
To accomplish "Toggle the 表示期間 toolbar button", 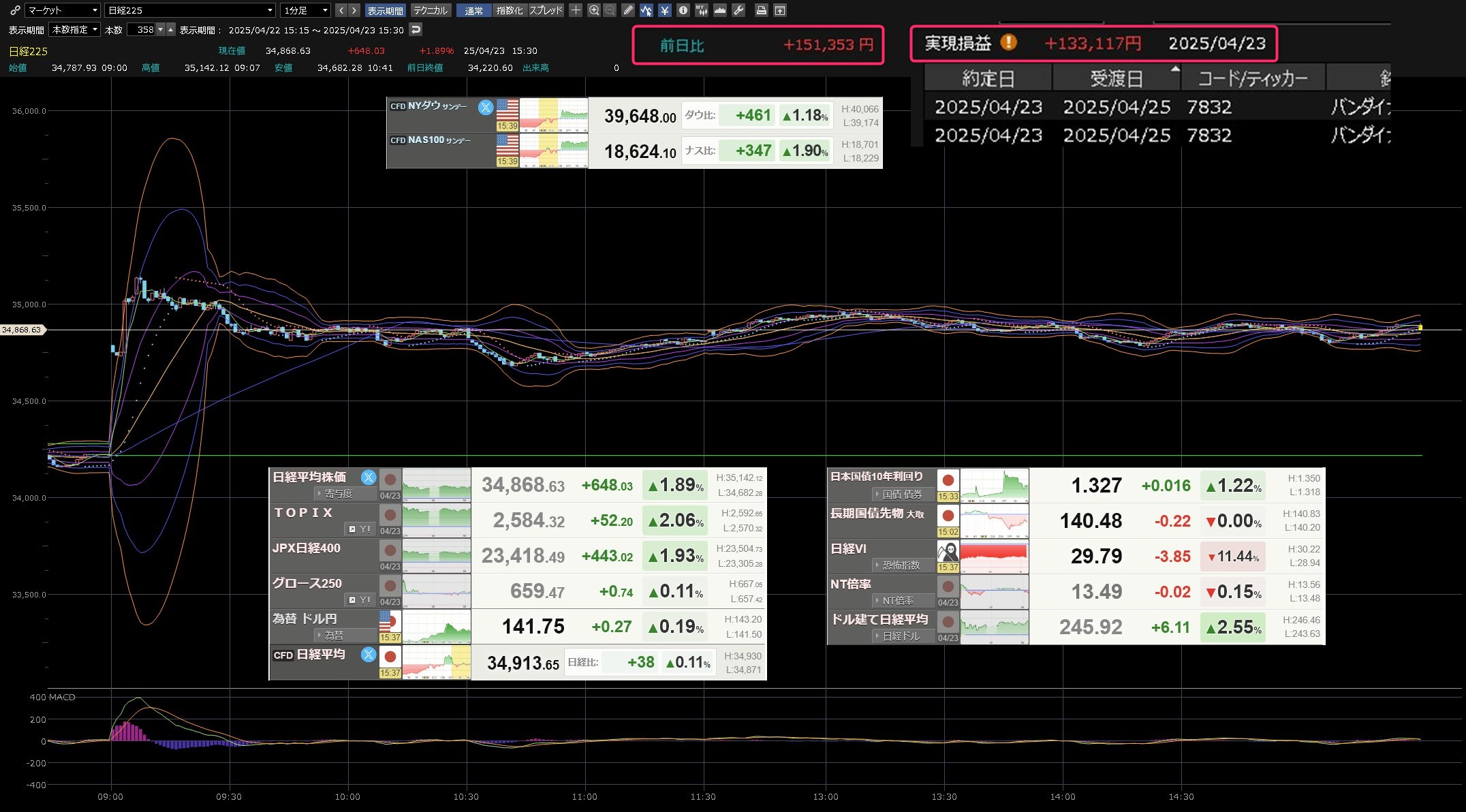I will tap(385, 10).
